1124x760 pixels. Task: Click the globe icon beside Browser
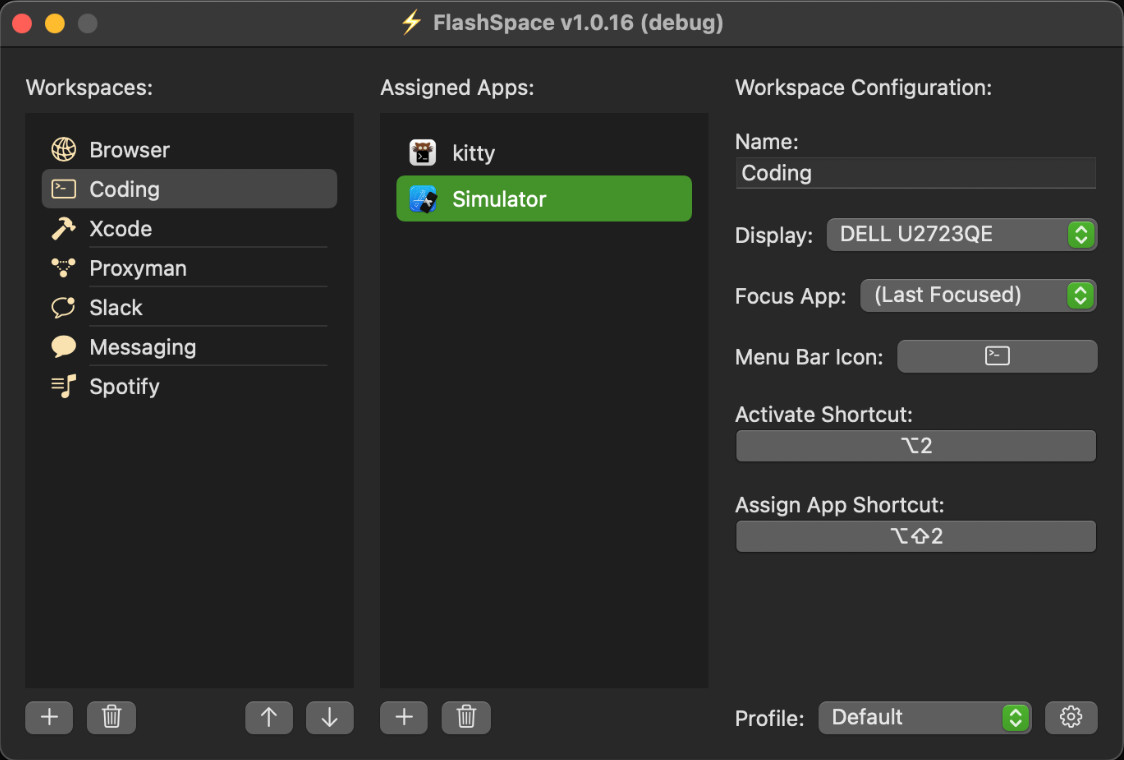click(x=64, y=149)
